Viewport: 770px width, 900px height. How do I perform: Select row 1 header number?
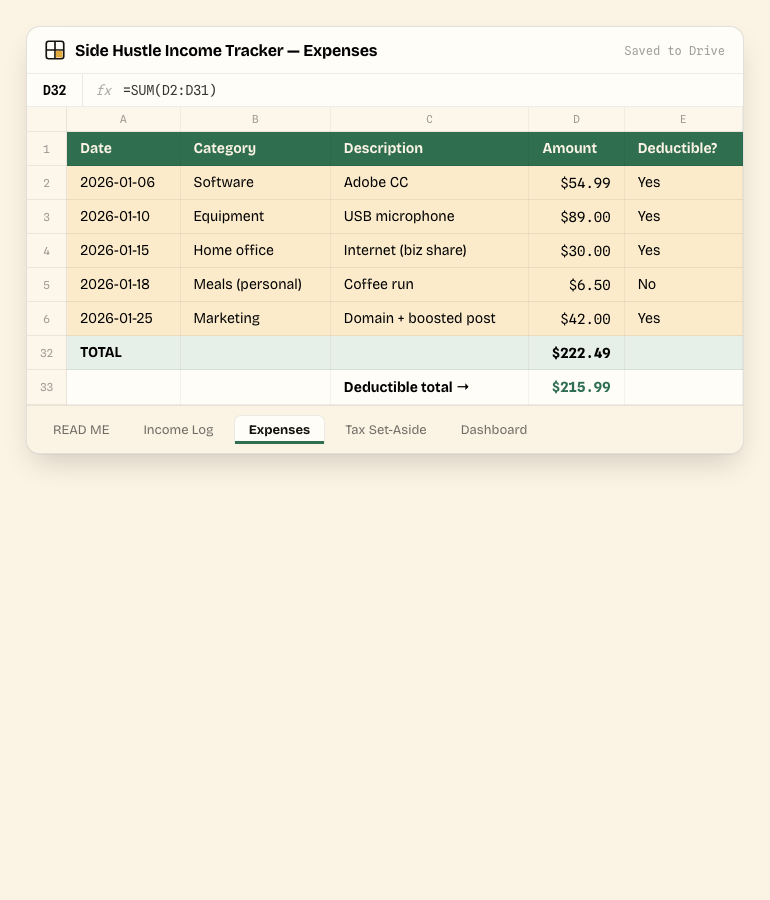tap(46, 149)
